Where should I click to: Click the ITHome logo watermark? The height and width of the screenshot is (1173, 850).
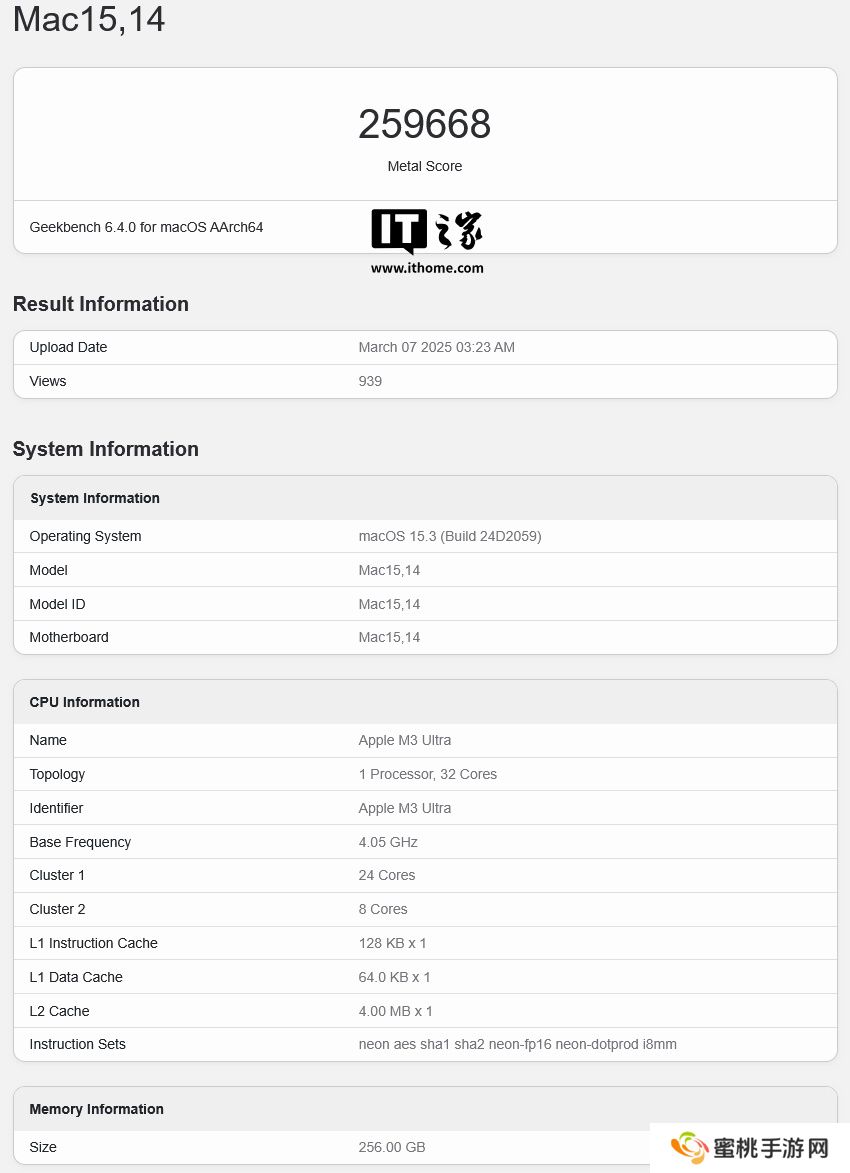(427, 232)
